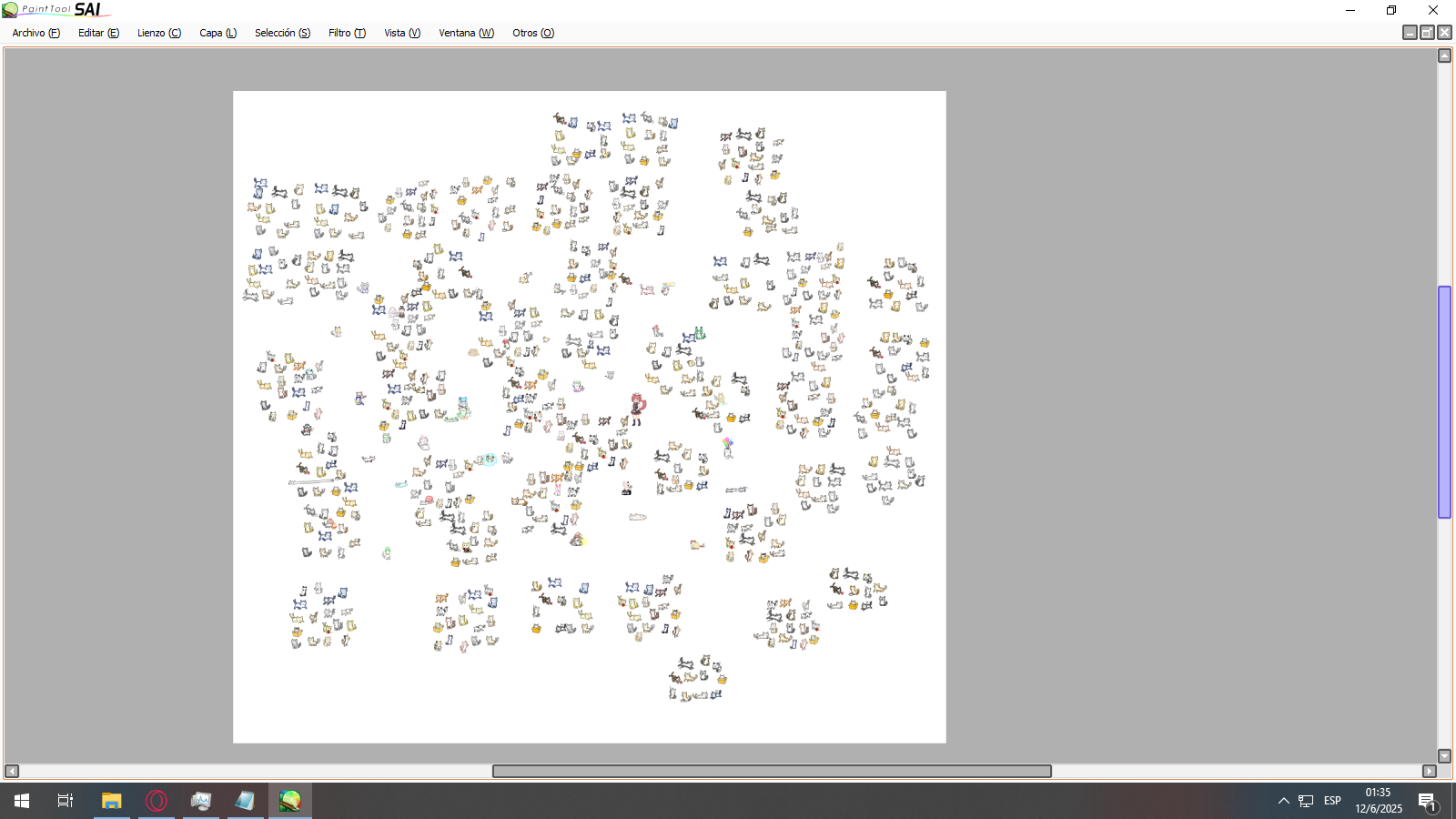Screen dimensions: 1456x819
Task: Switch the ESP input language indicator
Action: point(1332,801)
